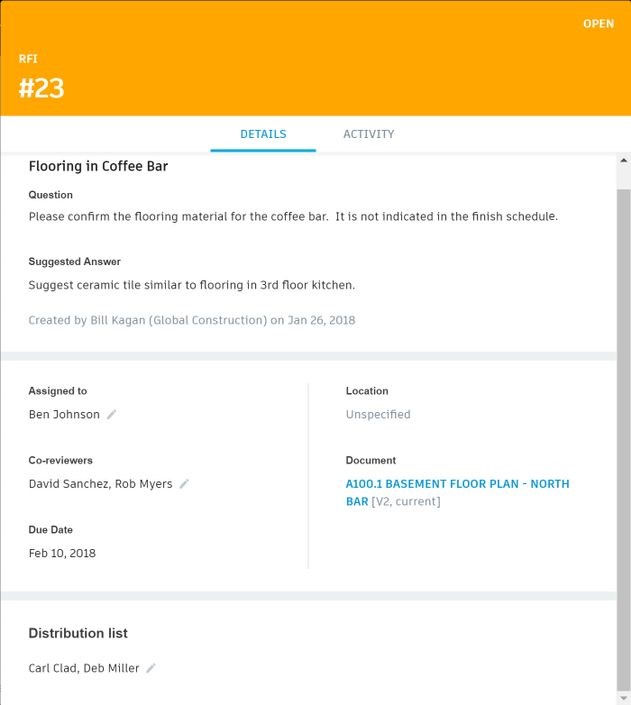Edit the Assigned to Ben Johnson pencil icon
This screenshot has height=705, width=631.
(112, 414)
